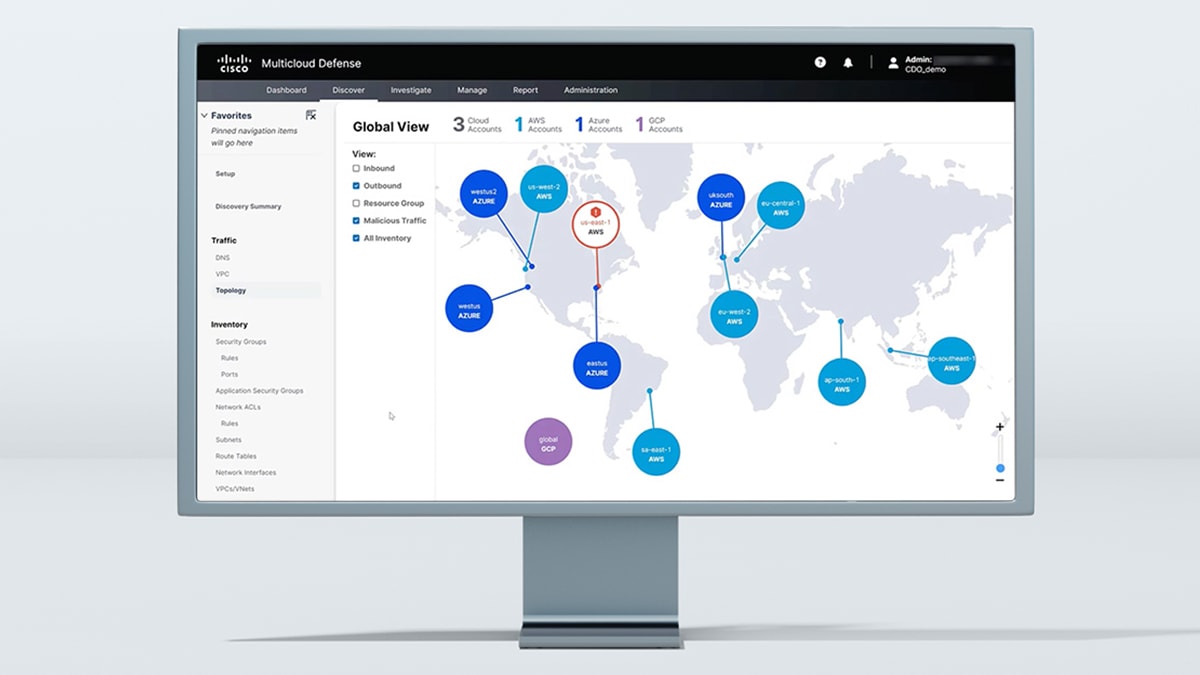Click the 1 AWS Accounts counter
The height and width of the screenshot is (675, 1200).
(538, 125)
